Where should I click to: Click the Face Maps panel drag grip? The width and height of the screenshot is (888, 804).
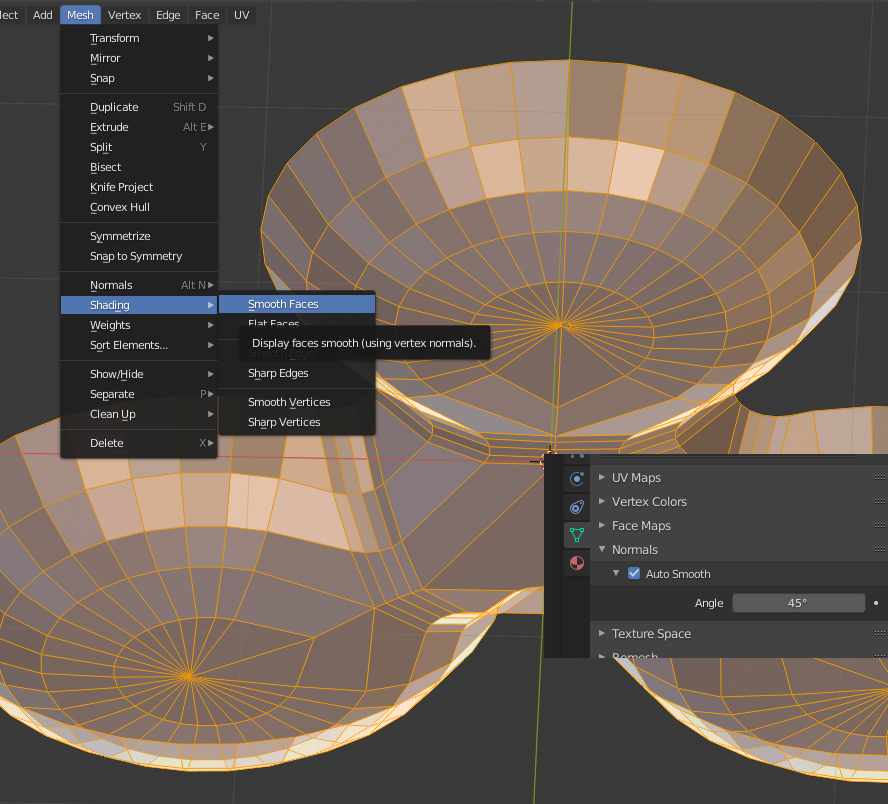(x=880, y=526)
